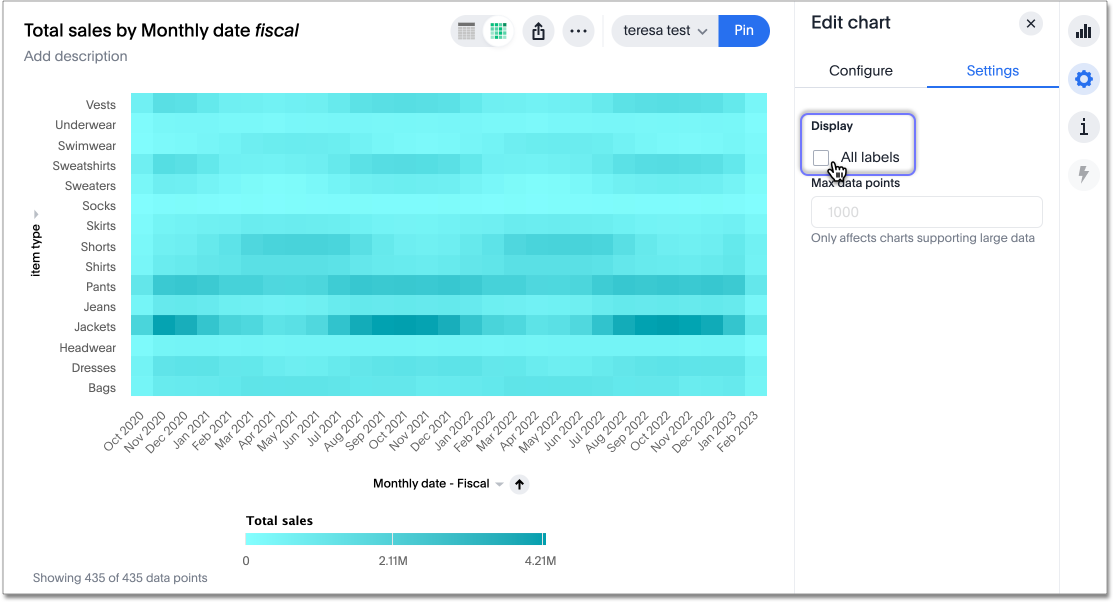Image resolution: width=1114 pixels, height=603 pixels.
Task: Click the more options ellipsis icon
Action: click(x=578, y=31)
